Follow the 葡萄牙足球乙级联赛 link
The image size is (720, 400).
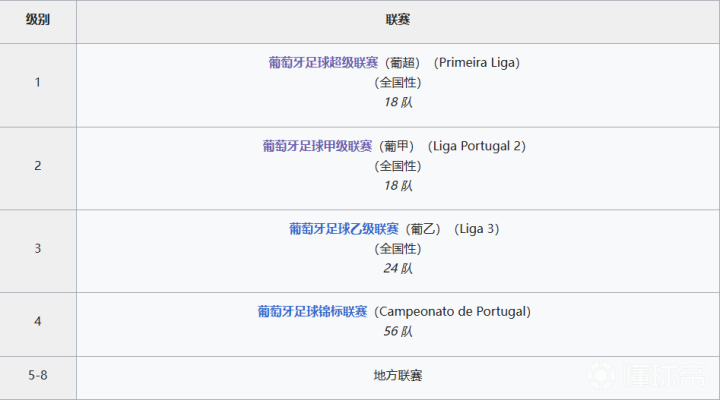(344, 229)
